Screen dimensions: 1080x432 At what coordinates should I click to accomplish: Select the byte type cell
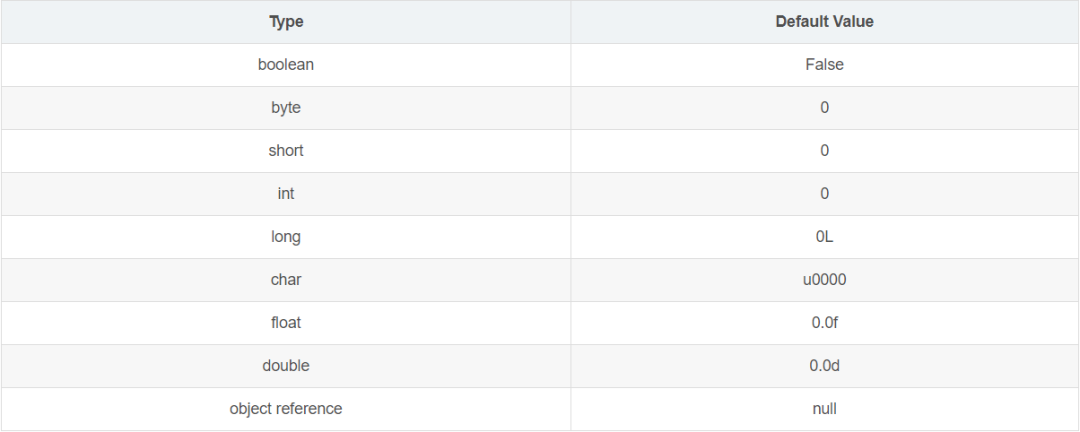(x=286, y=107)
